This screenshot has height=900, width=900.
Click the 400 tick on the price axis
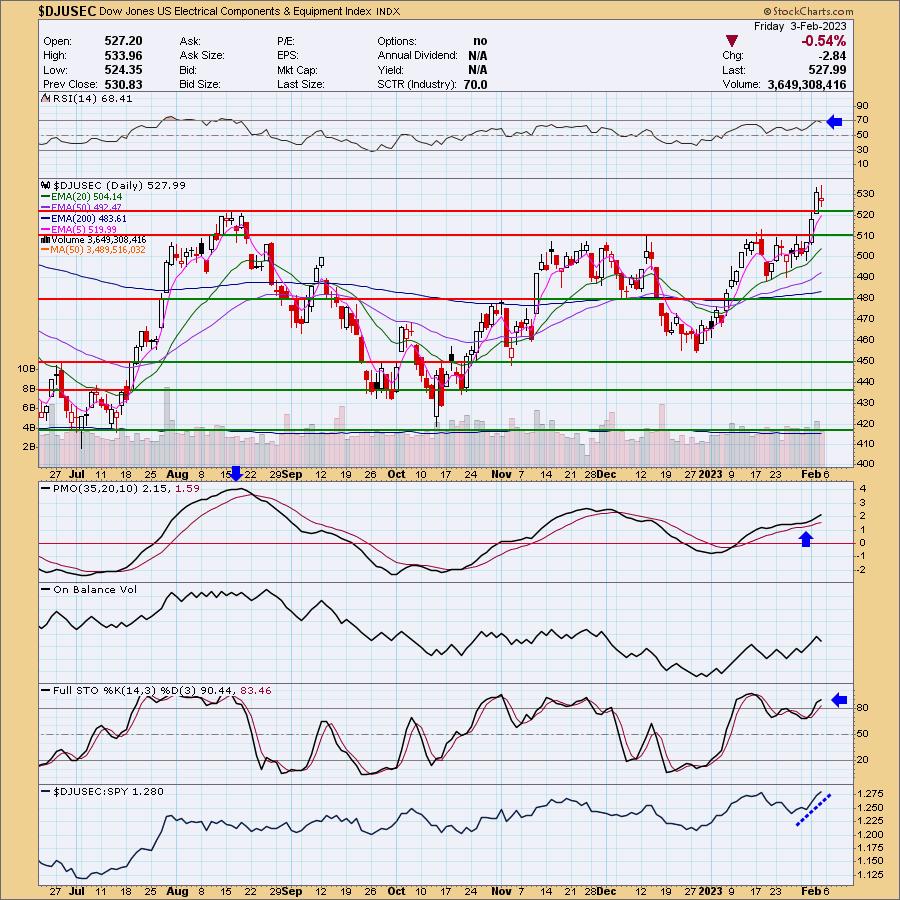866,464
